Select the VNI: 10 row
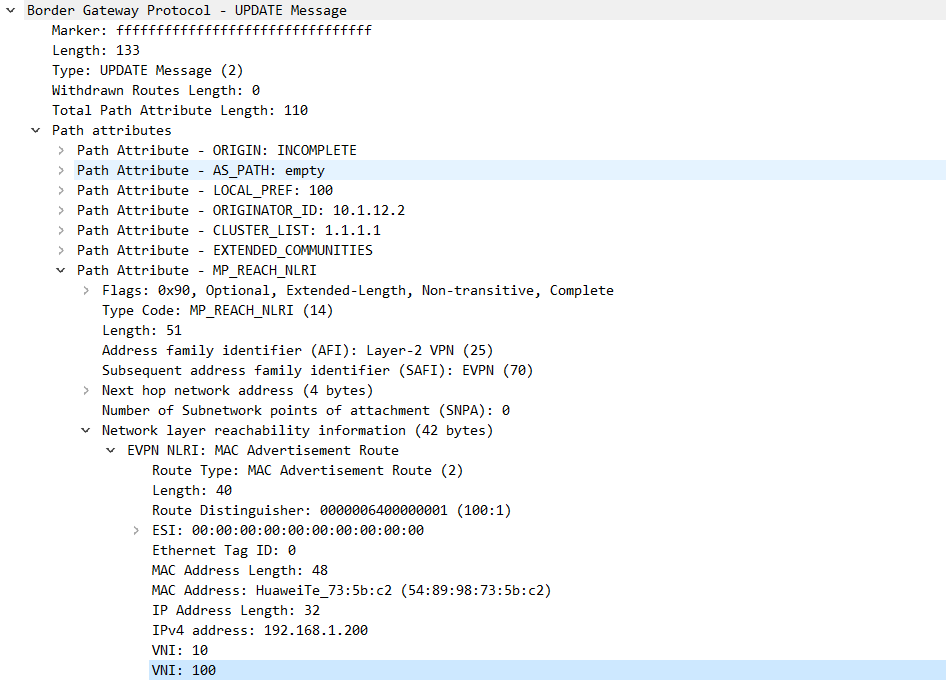This screenshot has width=946, height=681. tap(180, 650)
